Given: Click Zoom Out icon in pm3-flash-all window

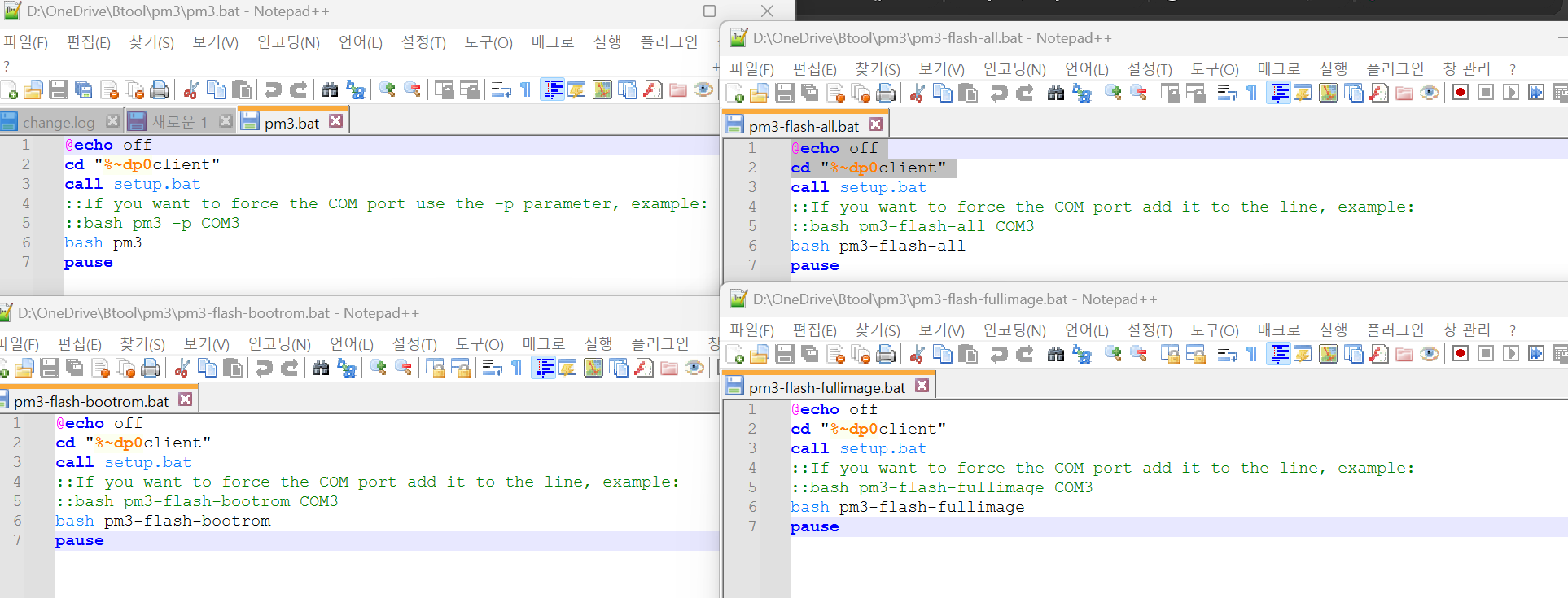Looking at the screenshot, I should coord(1139,93).
